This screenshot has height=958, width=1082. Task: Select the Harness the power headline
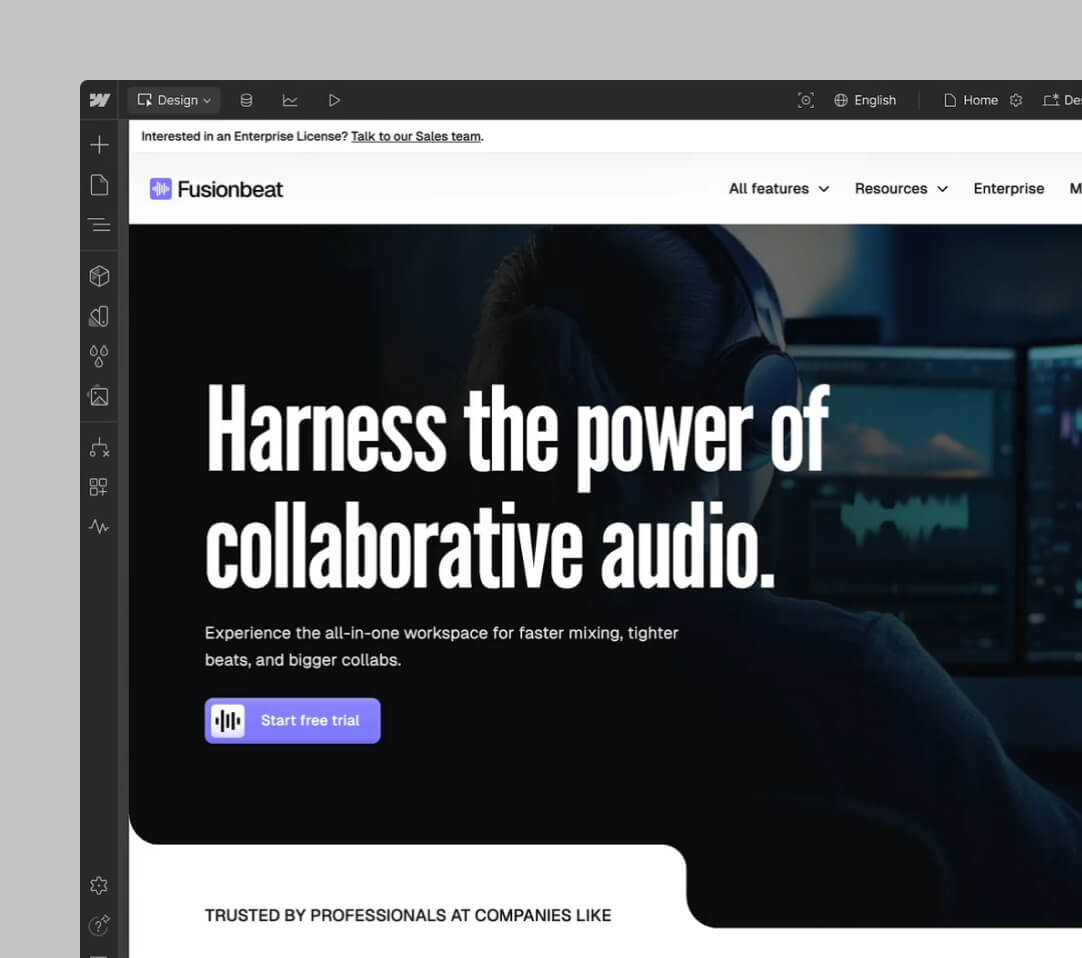coord(517,487)
